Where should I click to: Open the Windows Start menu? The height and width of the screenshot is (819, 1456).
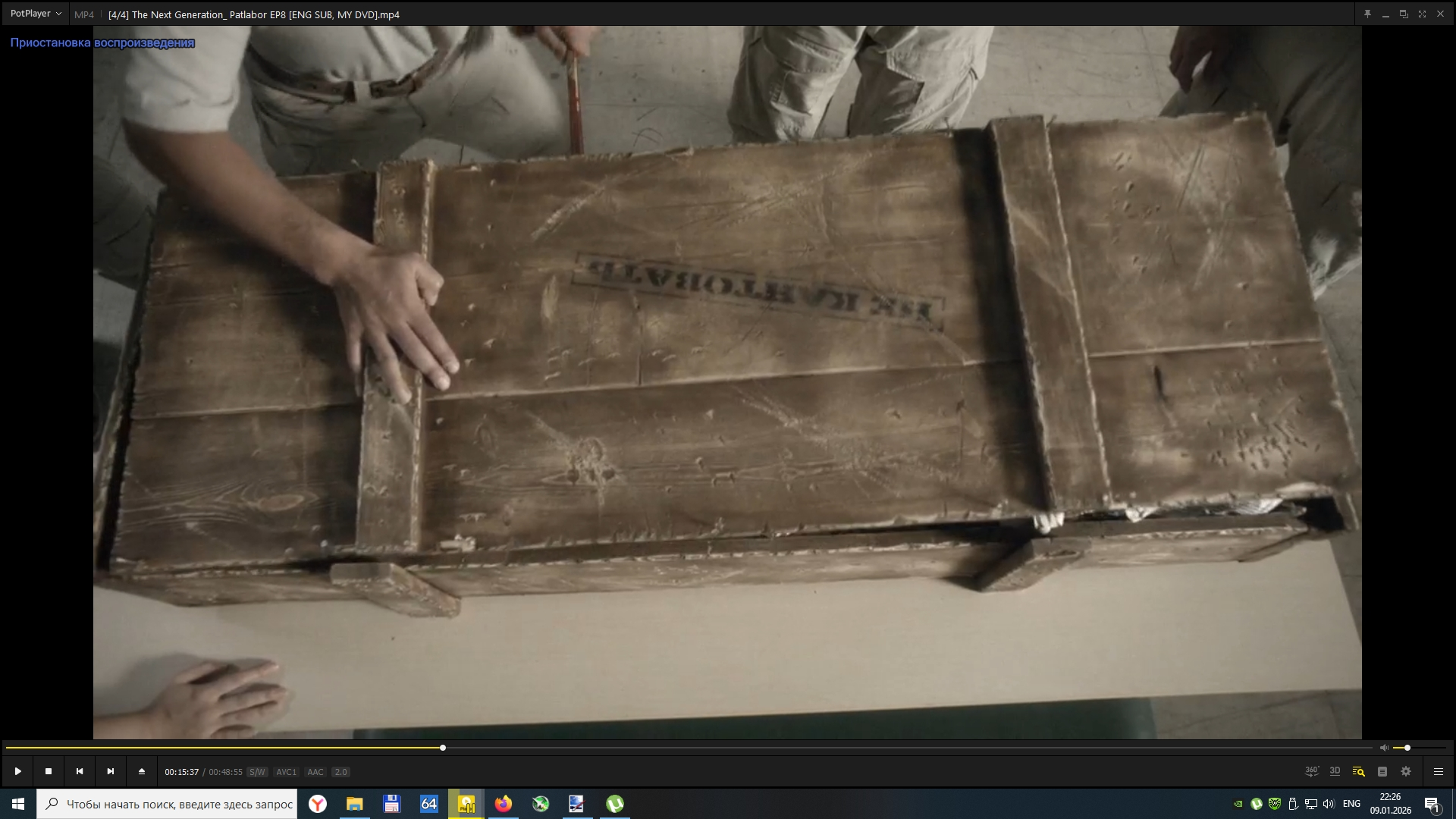click(18, 804)
